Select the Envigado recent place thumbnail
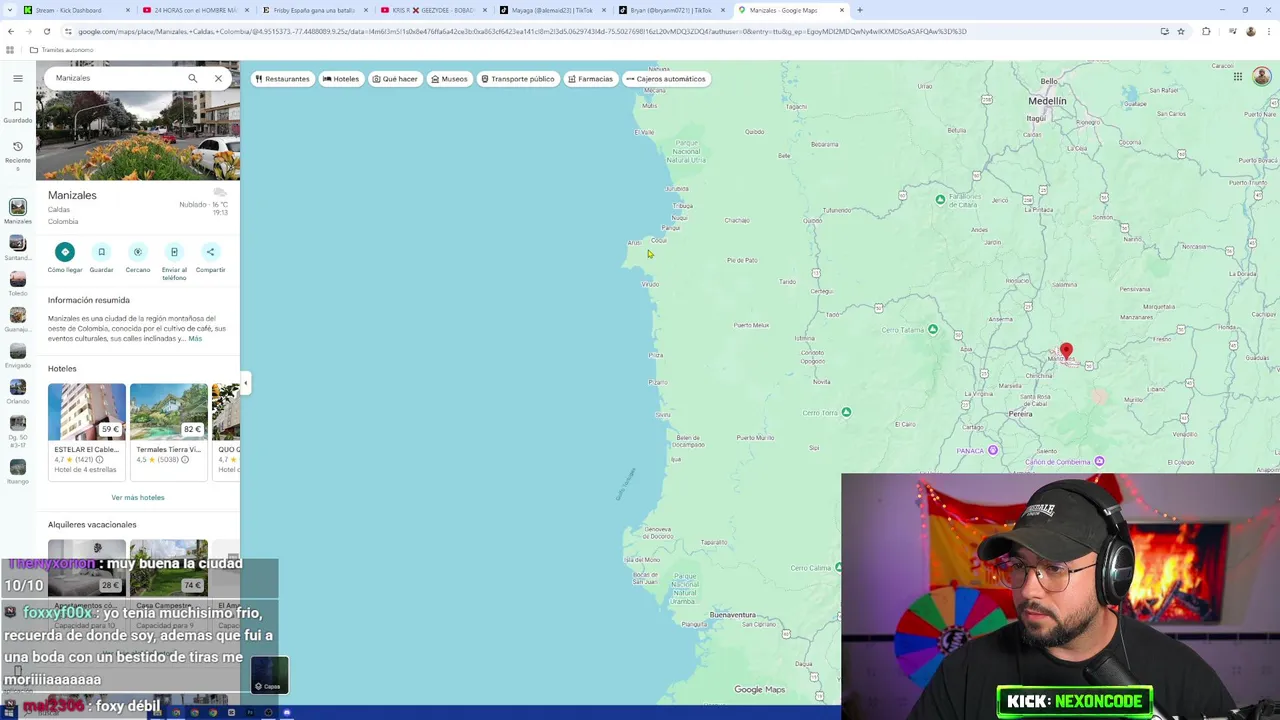The width and height of the screenshot is (1280, 720). (17, 351)
